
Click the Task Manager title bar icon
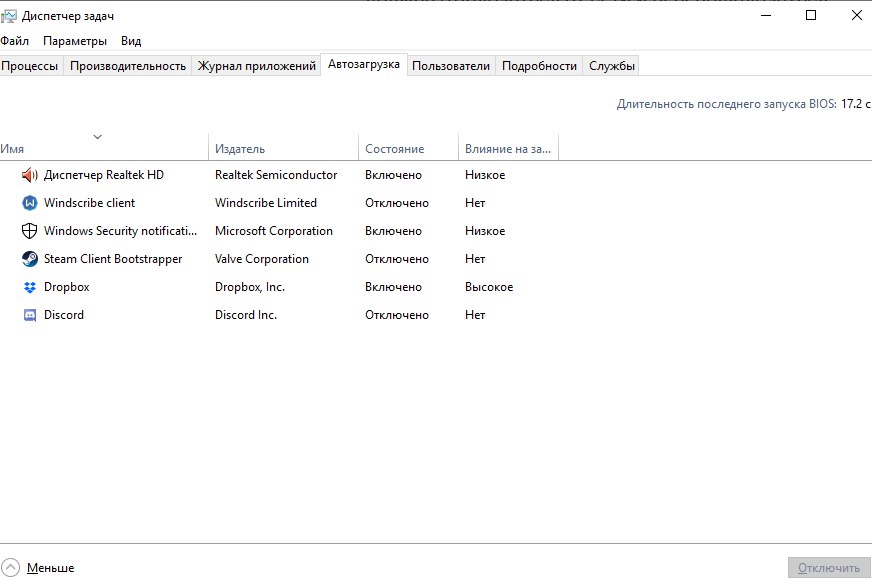pyautogui.click(x=8, y=16)
